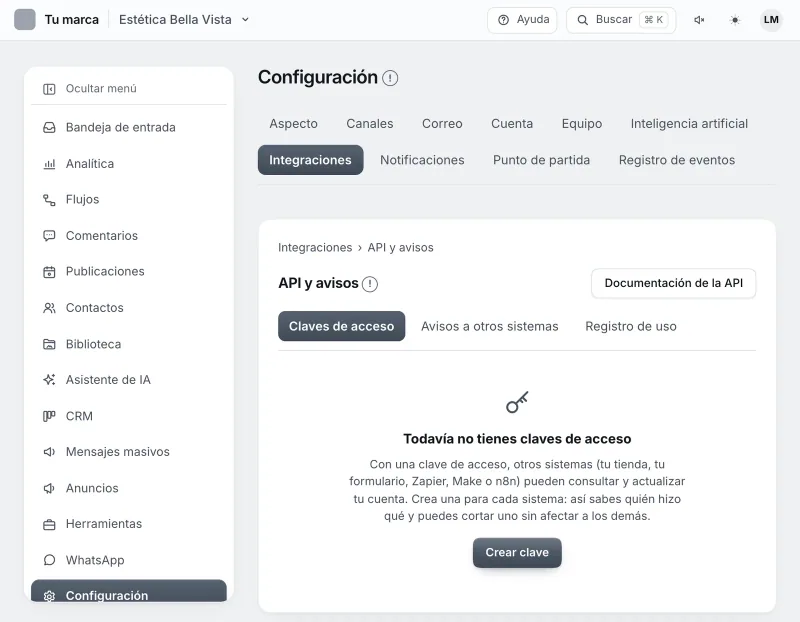
Task: Open Contactos in sidebar
Action: 129,308
